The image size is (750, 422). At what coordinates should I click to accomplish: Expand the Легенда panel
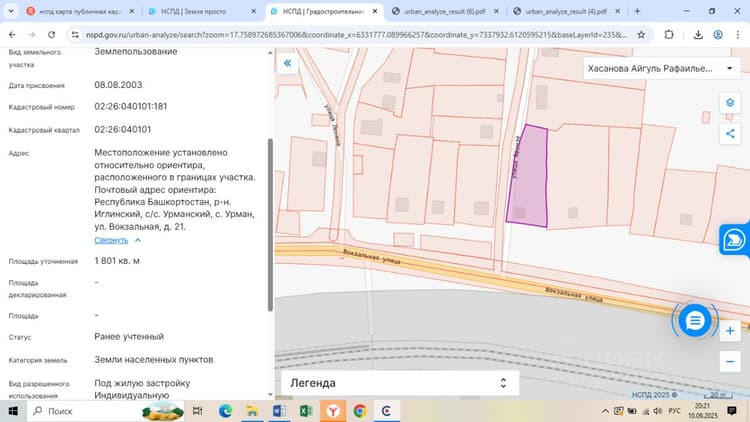399,383
